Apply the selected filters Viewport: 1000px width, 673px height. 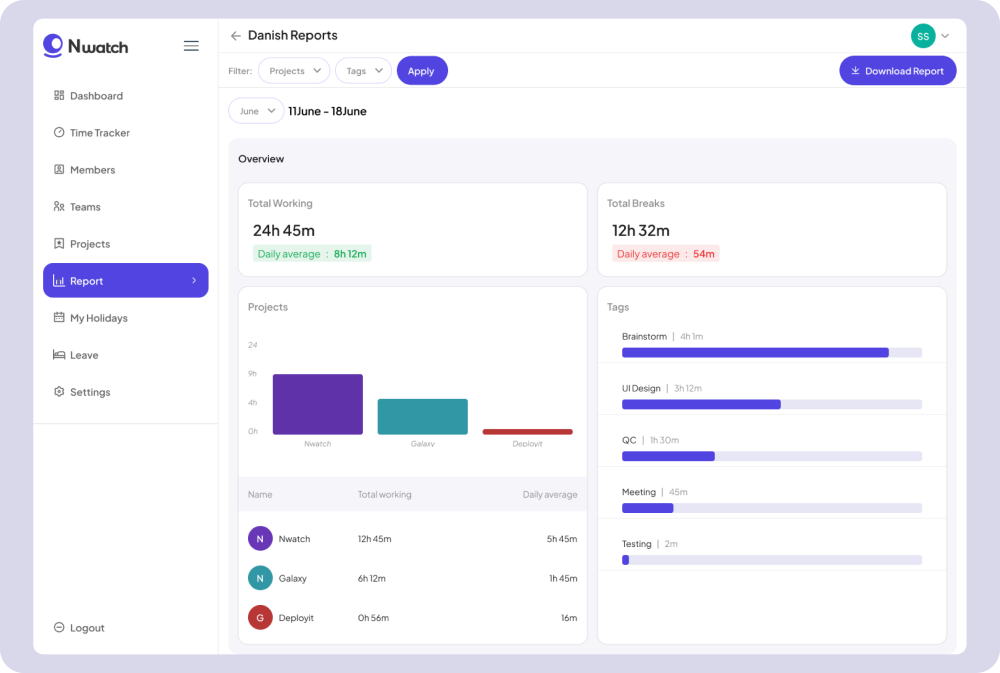point(421,71)
